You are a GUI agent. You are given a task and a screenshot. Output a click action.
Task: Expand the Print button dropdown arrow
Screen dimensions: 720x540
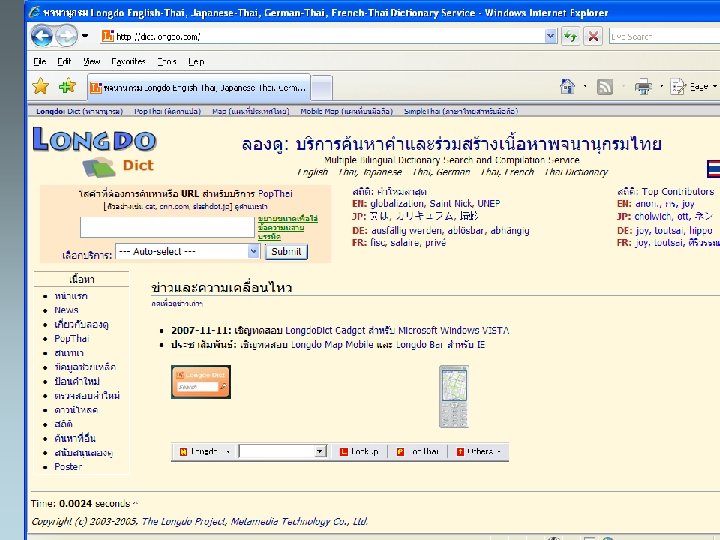coord(661,86)
